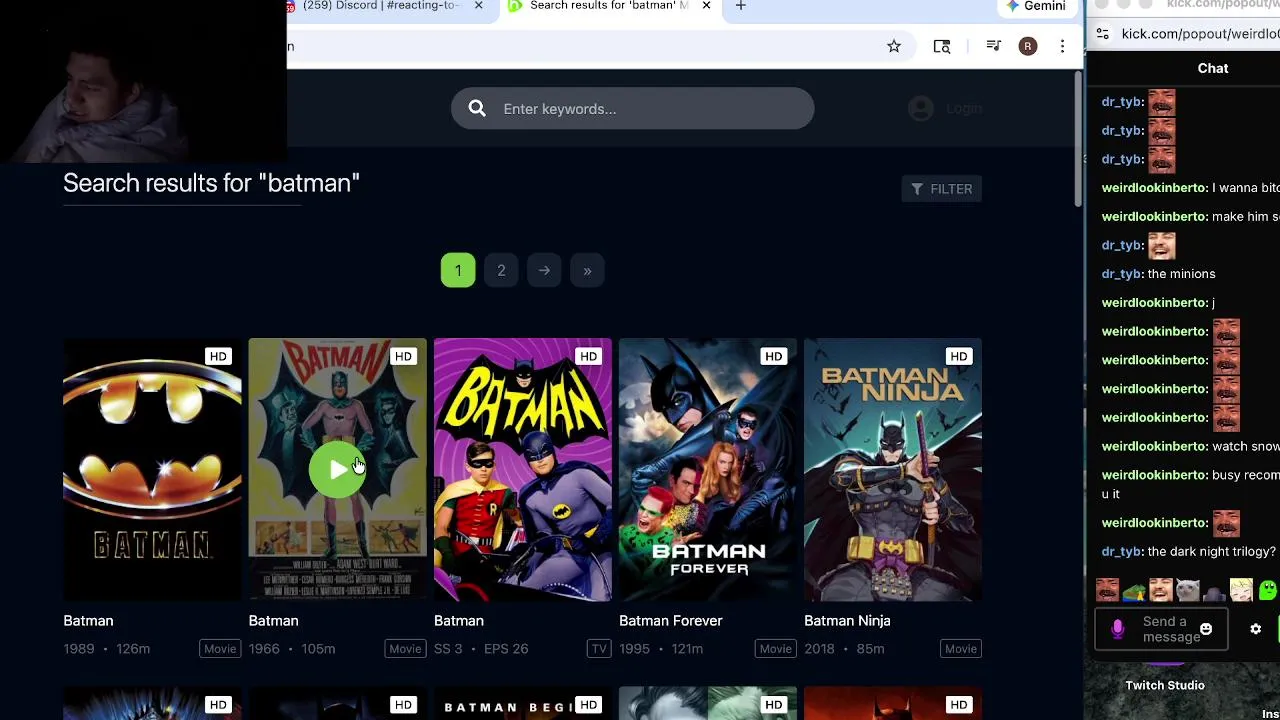This screenshot has width=1280, height=720.
Task: Bookmark page with the star icon
Action: click(x=894, y=46)
